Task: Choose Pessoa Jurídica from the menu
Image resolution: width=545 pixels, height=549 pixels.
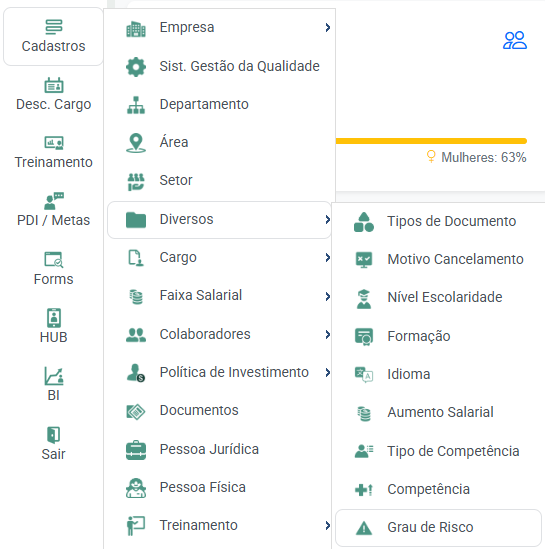Action: point(219,449)
